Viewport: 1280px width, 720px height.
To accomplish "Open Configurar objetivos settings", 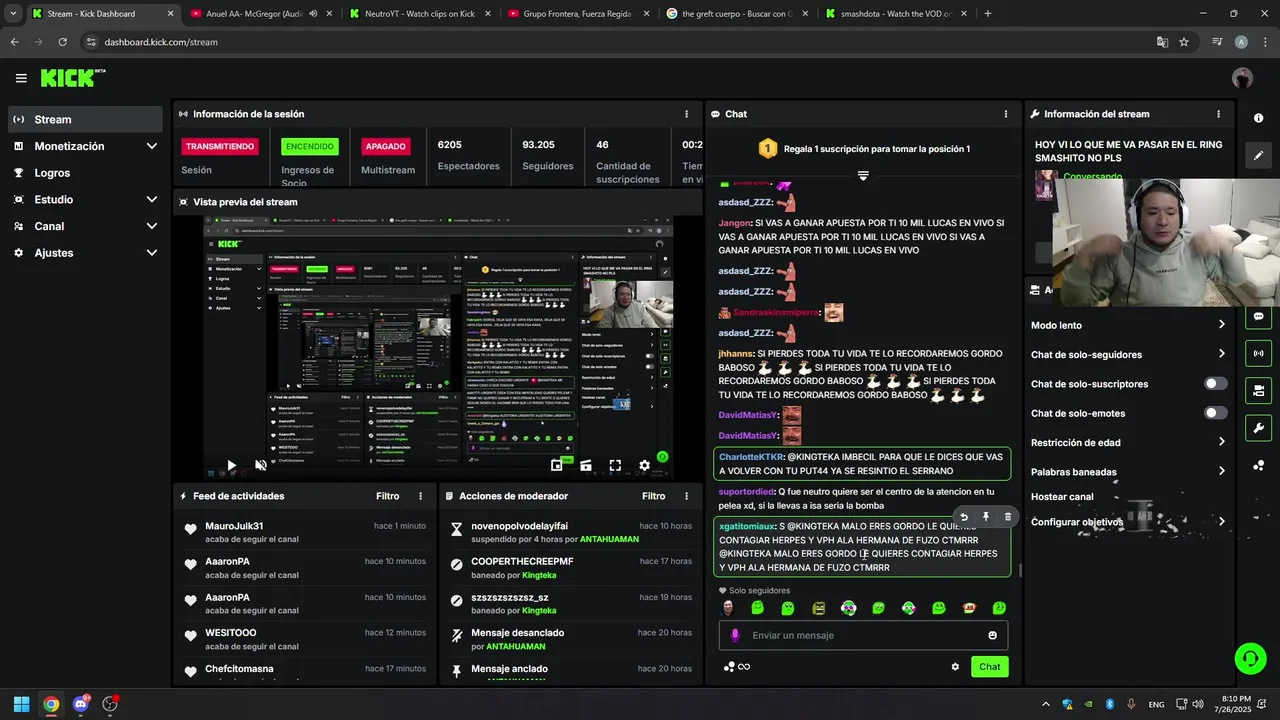I will [1128, 522].
